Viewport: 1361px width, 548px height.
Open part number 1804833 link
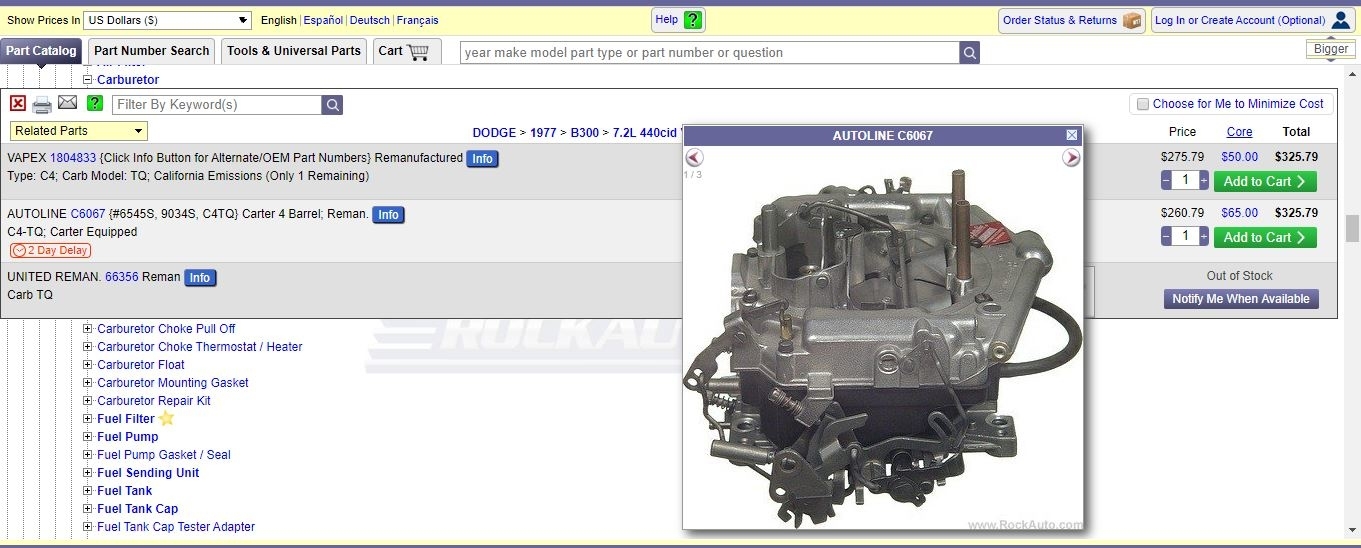point(73,158)
